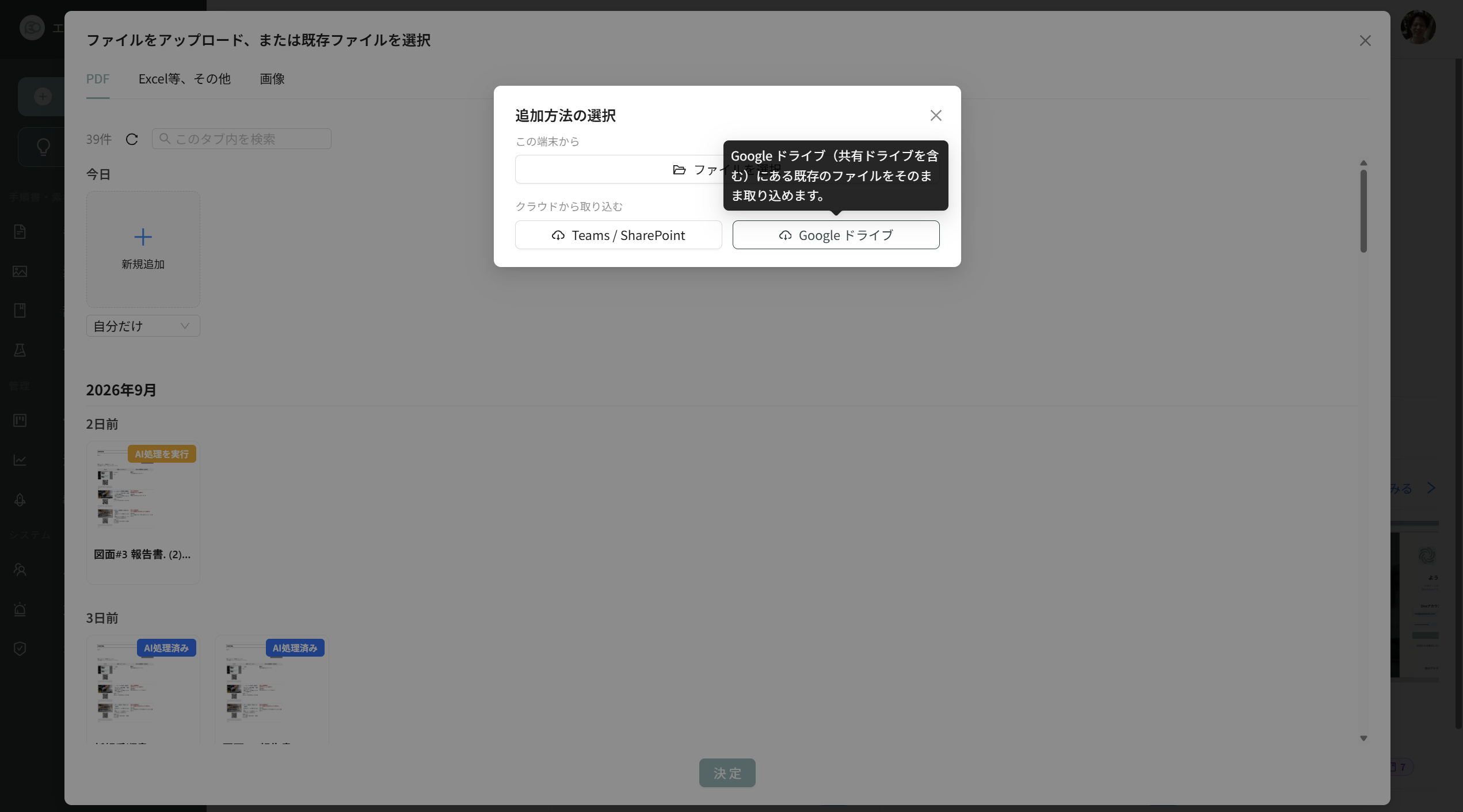
Task: Click the document icon in the sidebar
Action: 20,231
